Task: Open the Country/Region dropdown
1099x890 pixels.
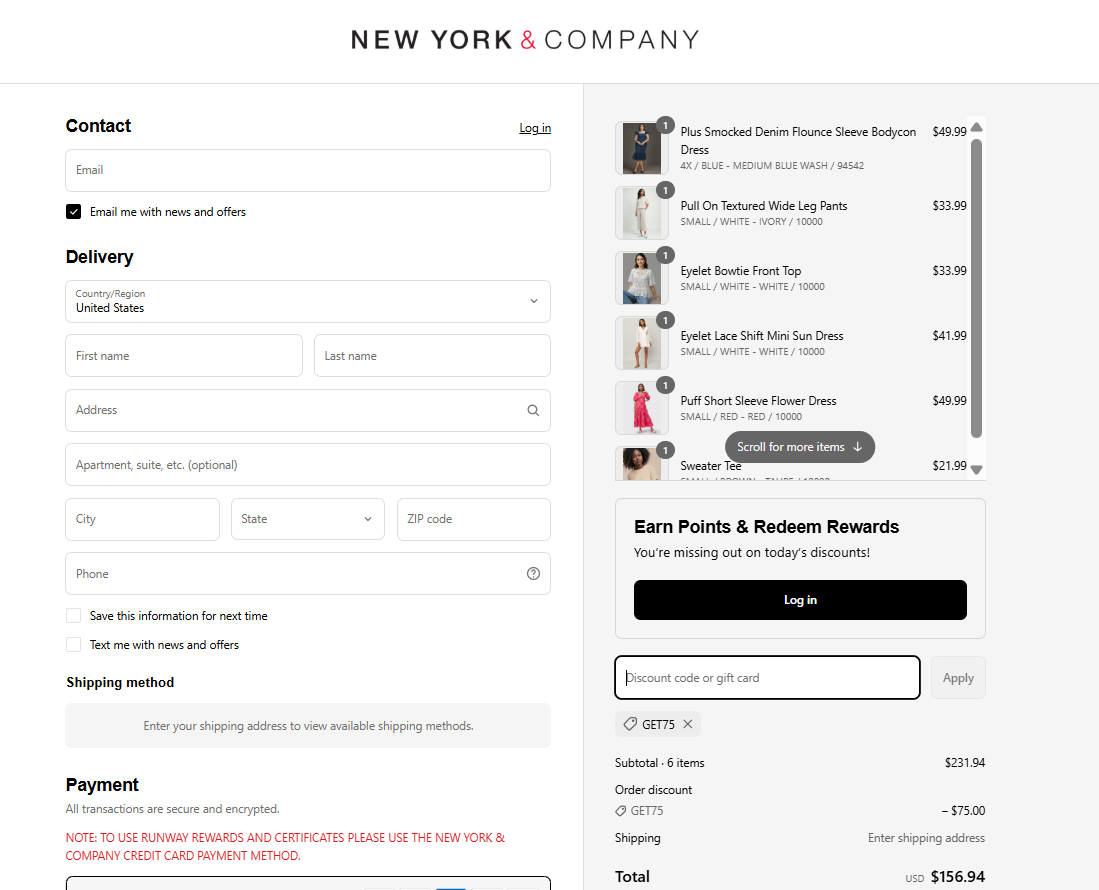Action: click(x=308, y=301)
